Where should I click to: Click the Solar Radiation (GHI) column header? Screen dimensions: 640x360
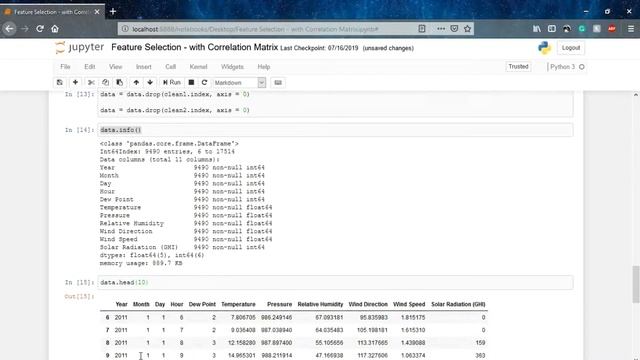[x=458, y=304]
